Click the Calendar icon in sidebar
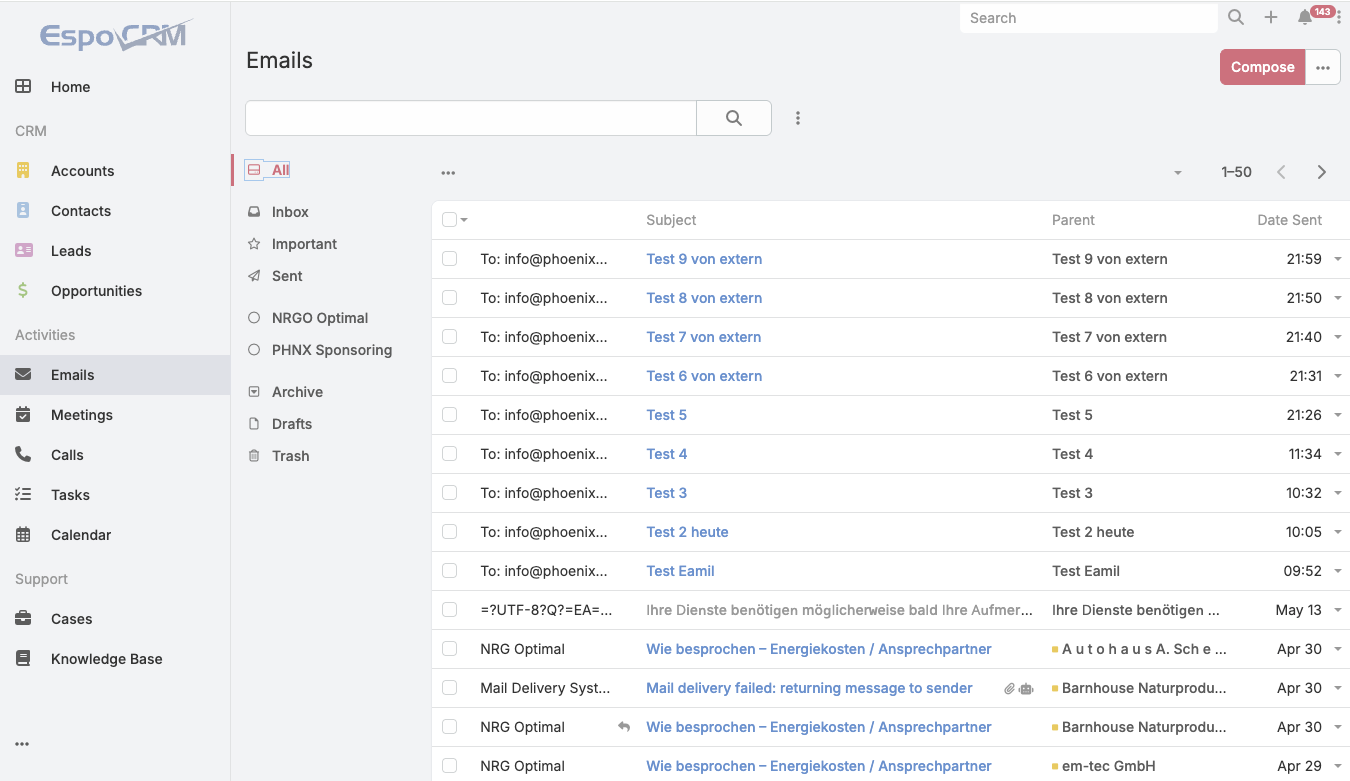 [x=23, y=535]
